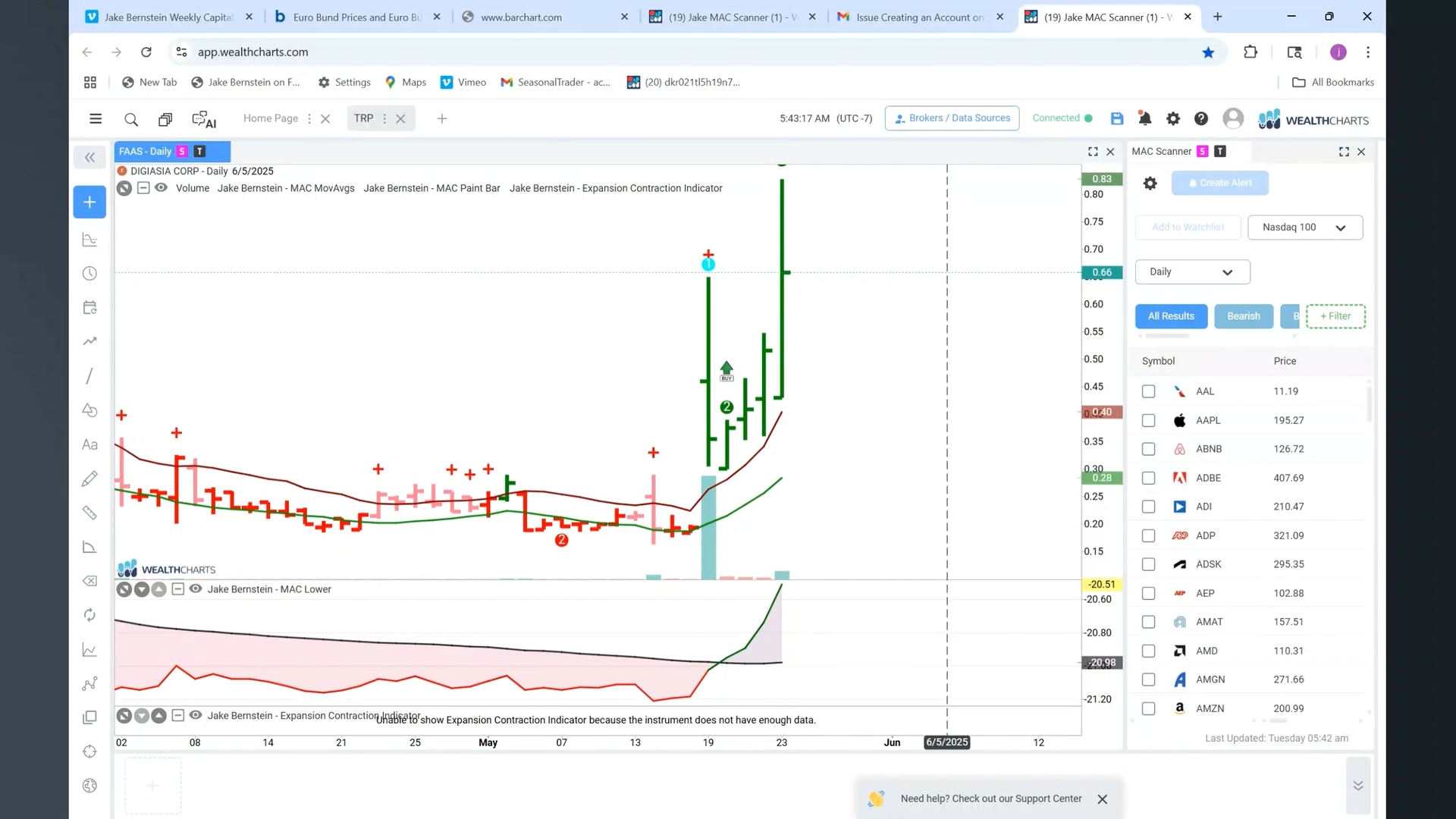Select the Bearish filter tab

1244,316
